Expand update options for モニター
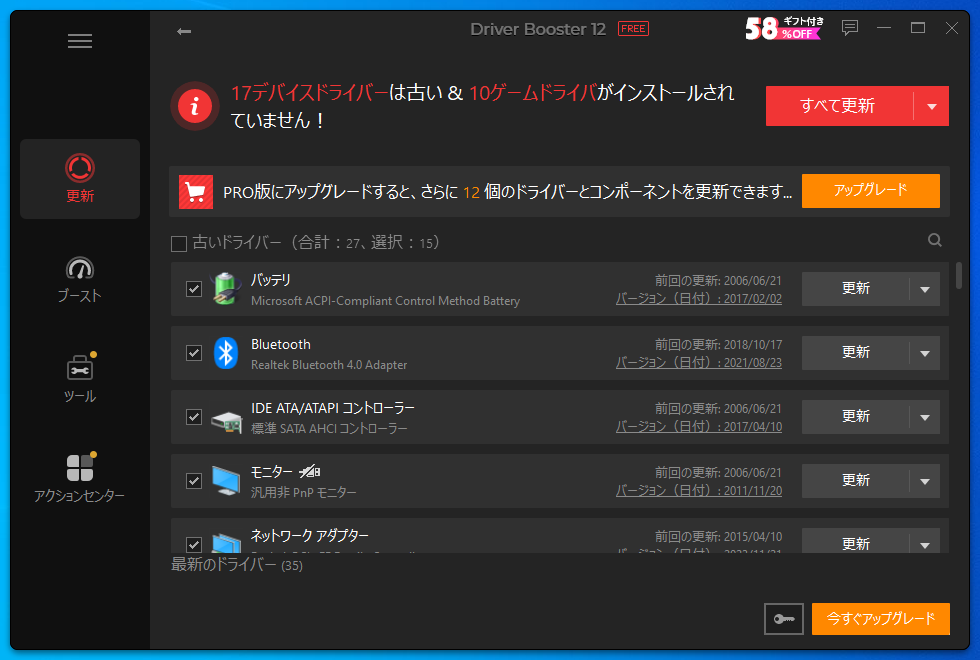The width and height of the screenshot is (980, 660). point(925,481)
